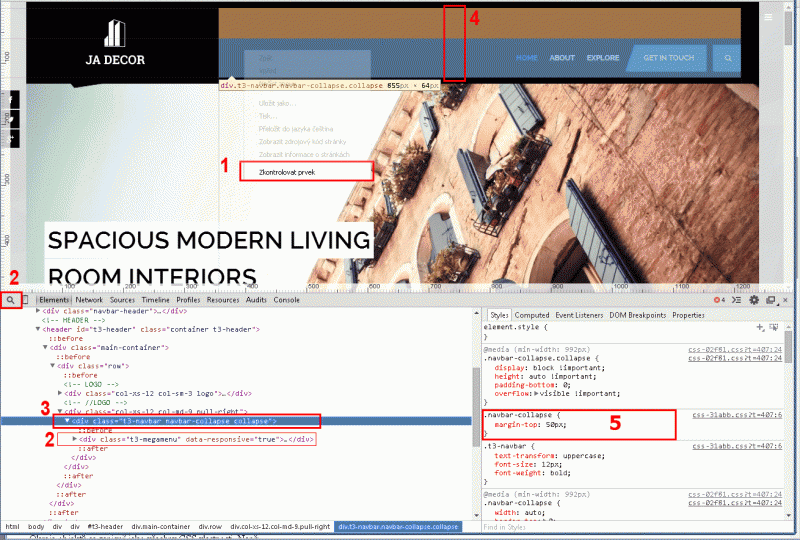Close DevTools with the X button
800x540 pixels.
(786, 300)
